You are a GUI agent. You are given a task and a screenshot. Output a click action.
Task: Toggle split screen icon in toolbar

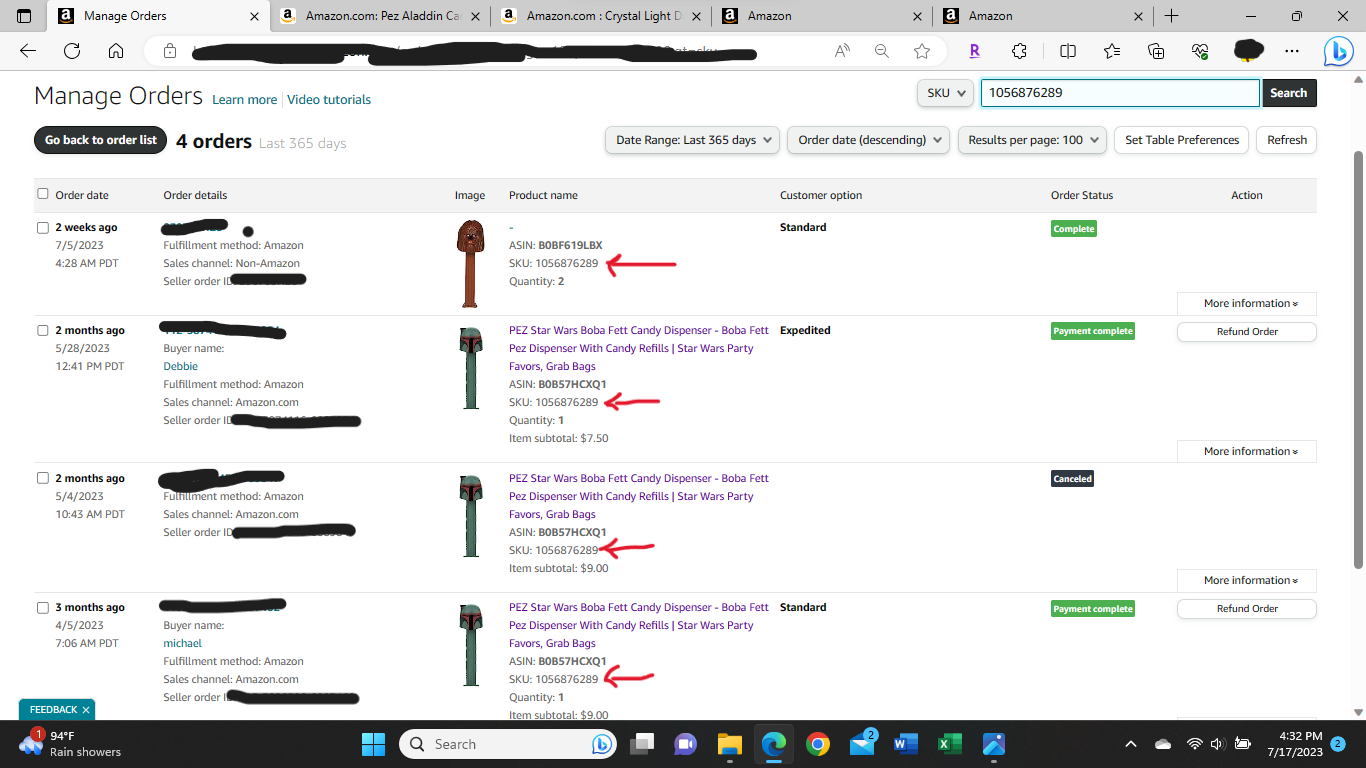click(x=1068, y=51)
